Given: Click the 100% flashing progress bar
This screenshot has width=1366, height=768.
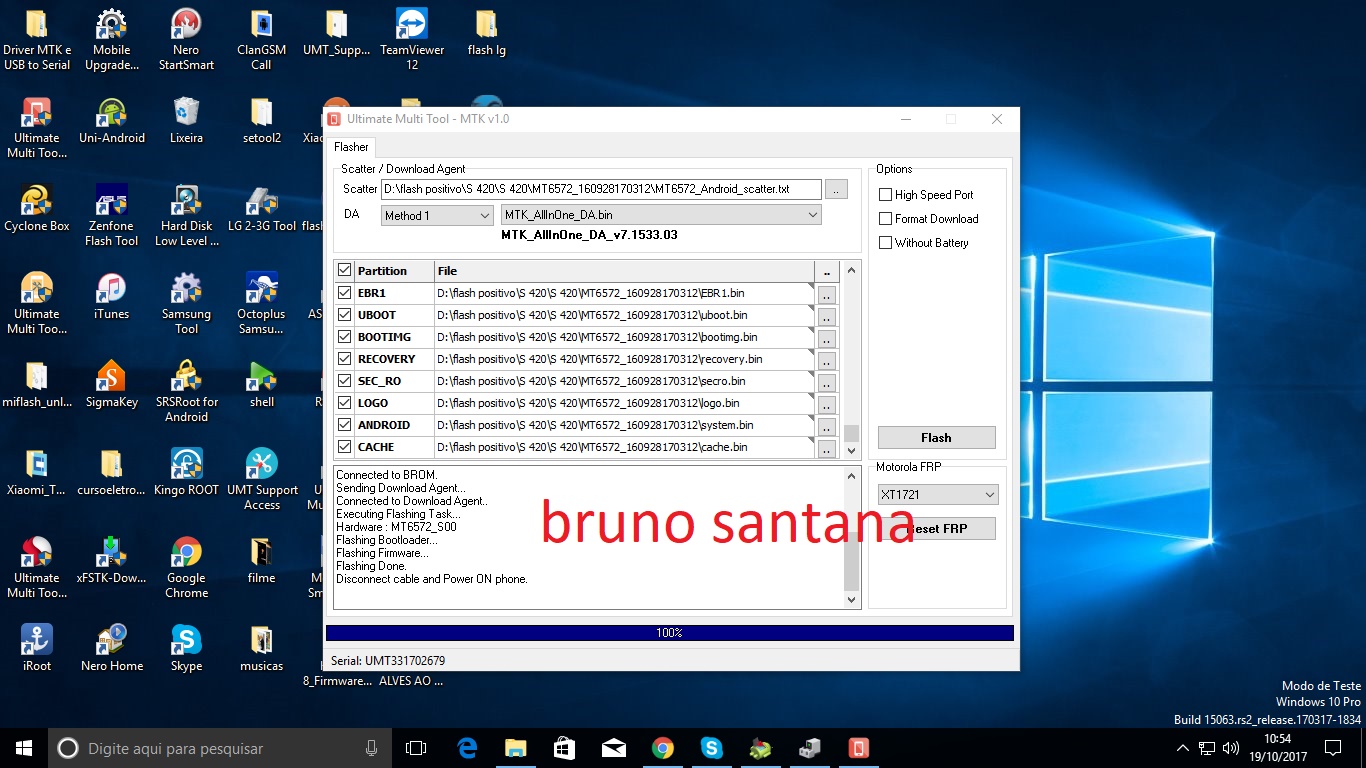Looking at the screenshot, I should [670, 633].
